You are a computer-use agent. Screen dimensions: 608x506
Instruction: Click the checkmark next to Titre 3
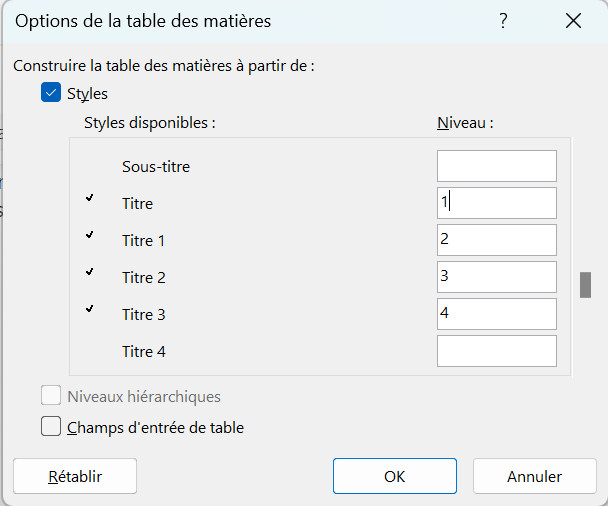click(90, 309)
